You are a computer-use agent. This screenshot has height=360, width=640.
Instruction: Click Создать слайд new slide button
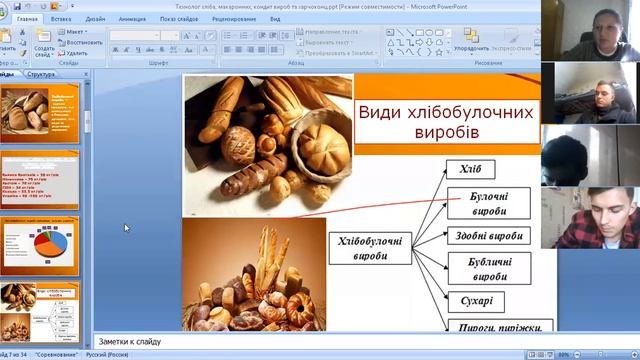[44, 43]
